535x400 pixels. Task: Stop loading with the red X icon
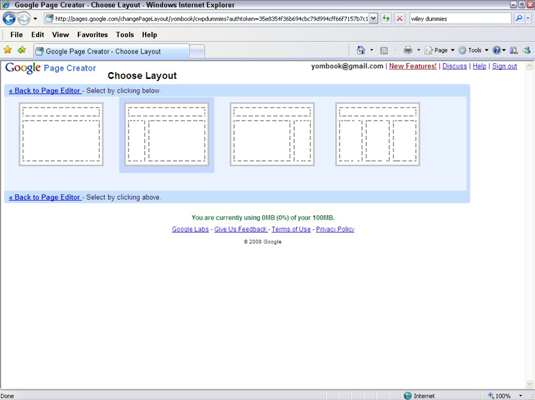pyautogui.click(x=399, y=18)
